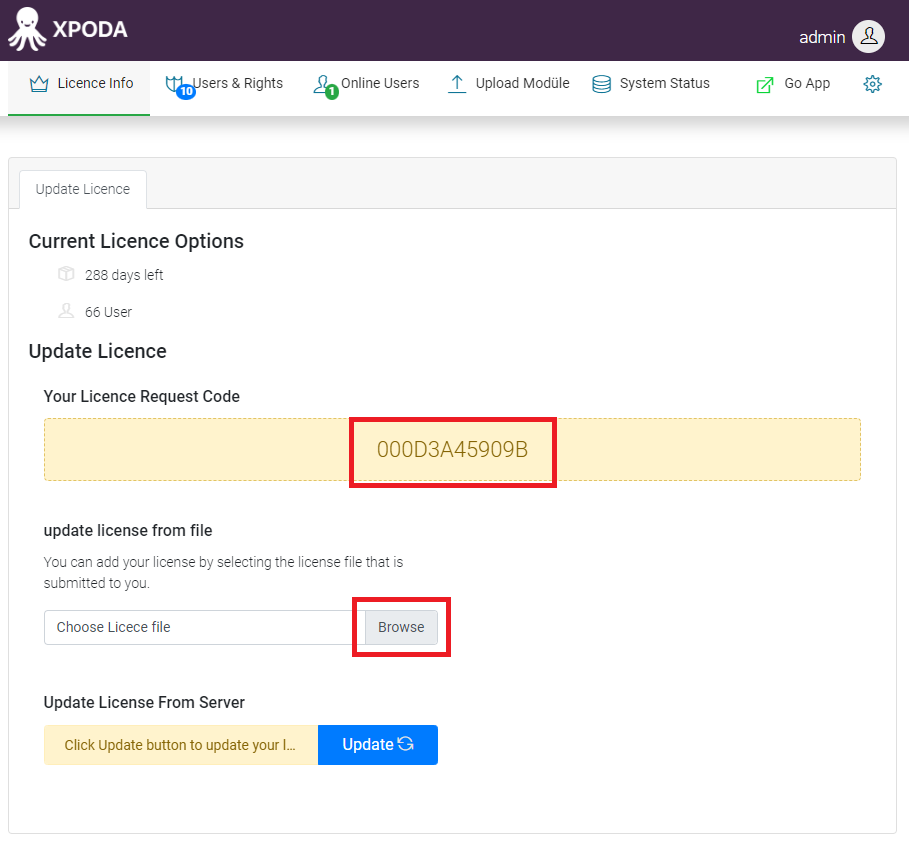Click the green external-link icon

[x=765, y=85]
